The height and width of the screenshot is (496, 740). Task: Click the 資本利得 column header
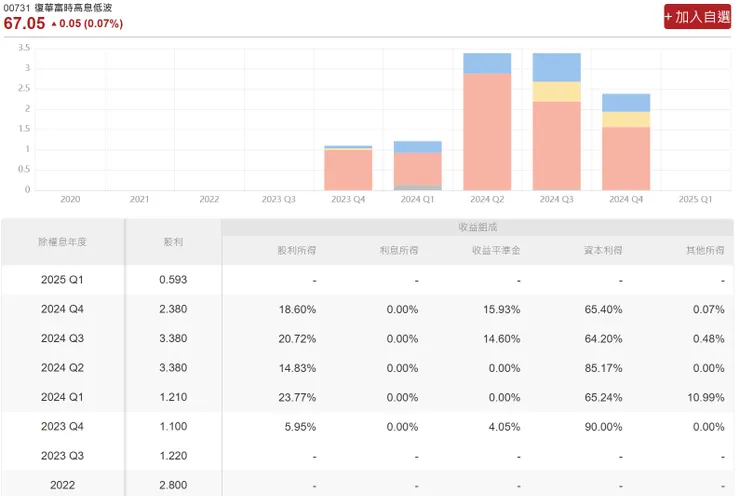[x=603, y=250]
